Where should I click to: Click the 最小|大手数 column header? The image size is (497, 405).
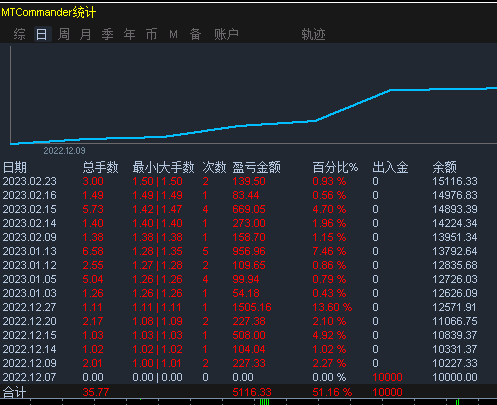(163, 167)
